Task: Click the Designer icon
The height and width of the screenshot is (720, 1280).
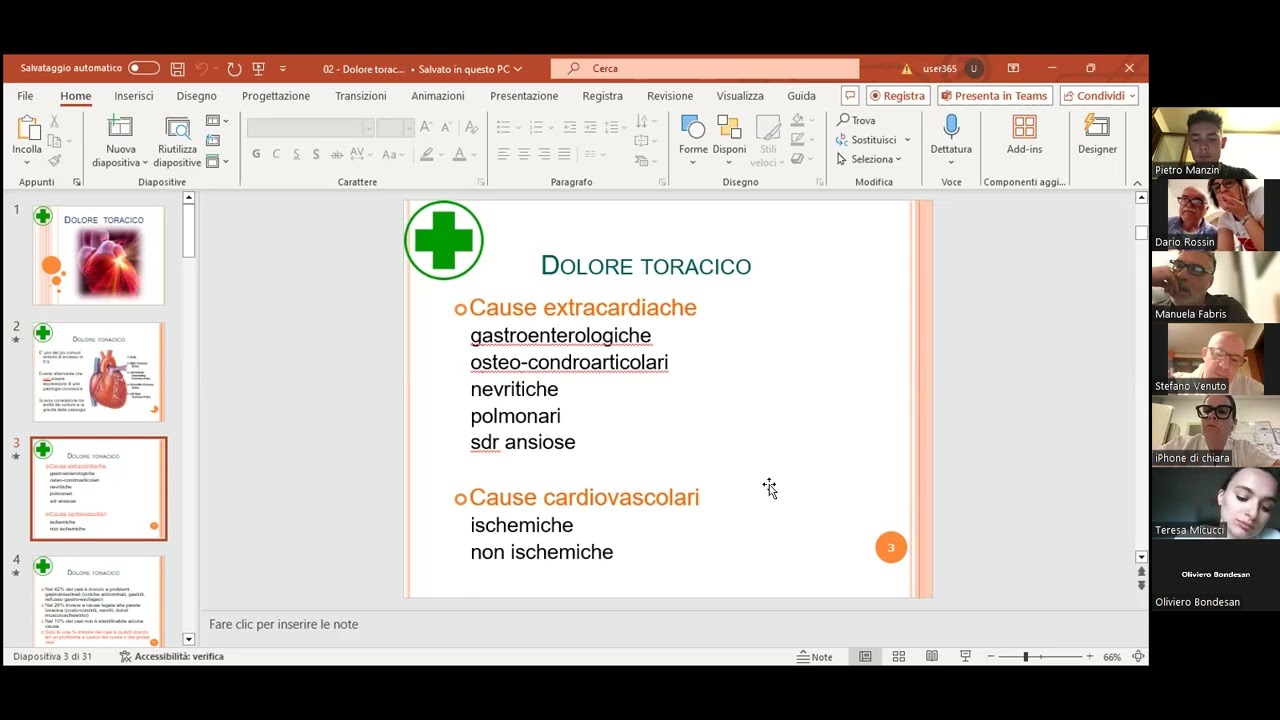Action: (1097, 127)
